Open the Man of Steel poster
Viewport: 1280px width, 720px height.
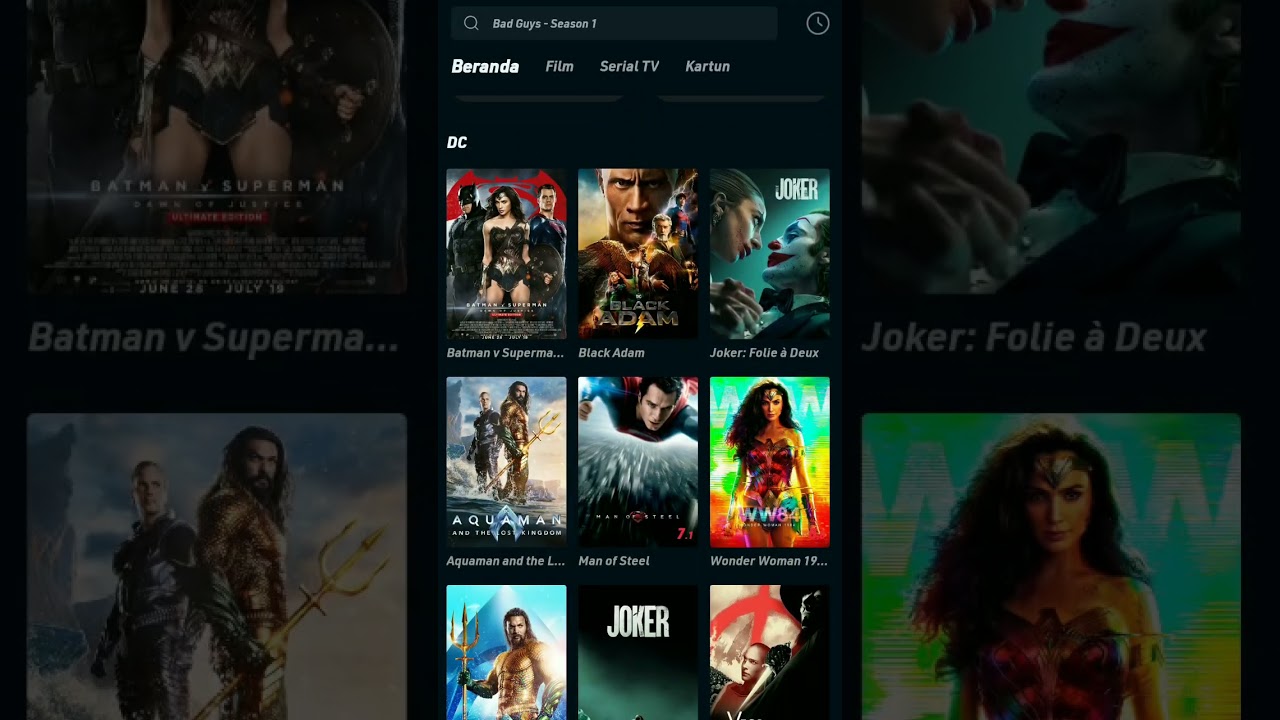638,462
